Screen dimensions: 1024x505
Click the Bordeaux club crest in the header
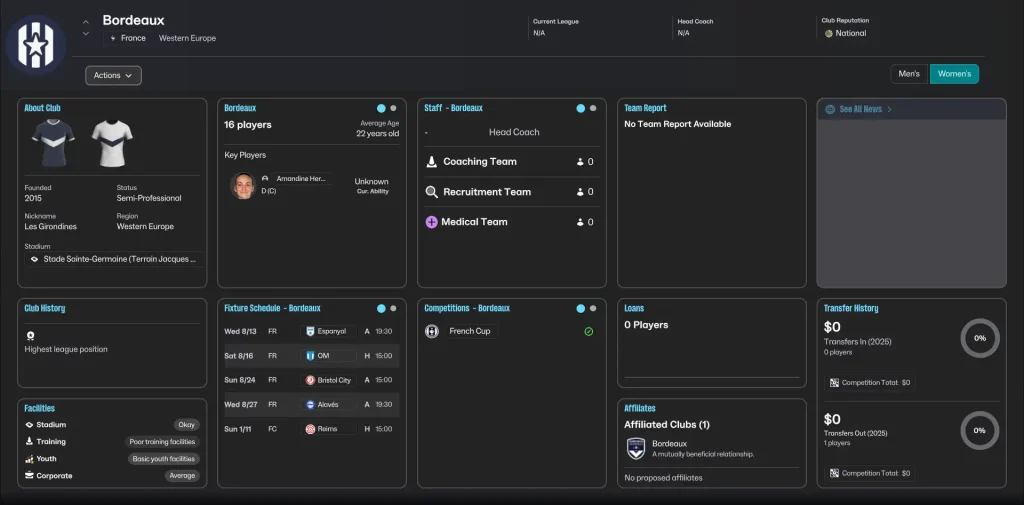click(x=36, y=44)
